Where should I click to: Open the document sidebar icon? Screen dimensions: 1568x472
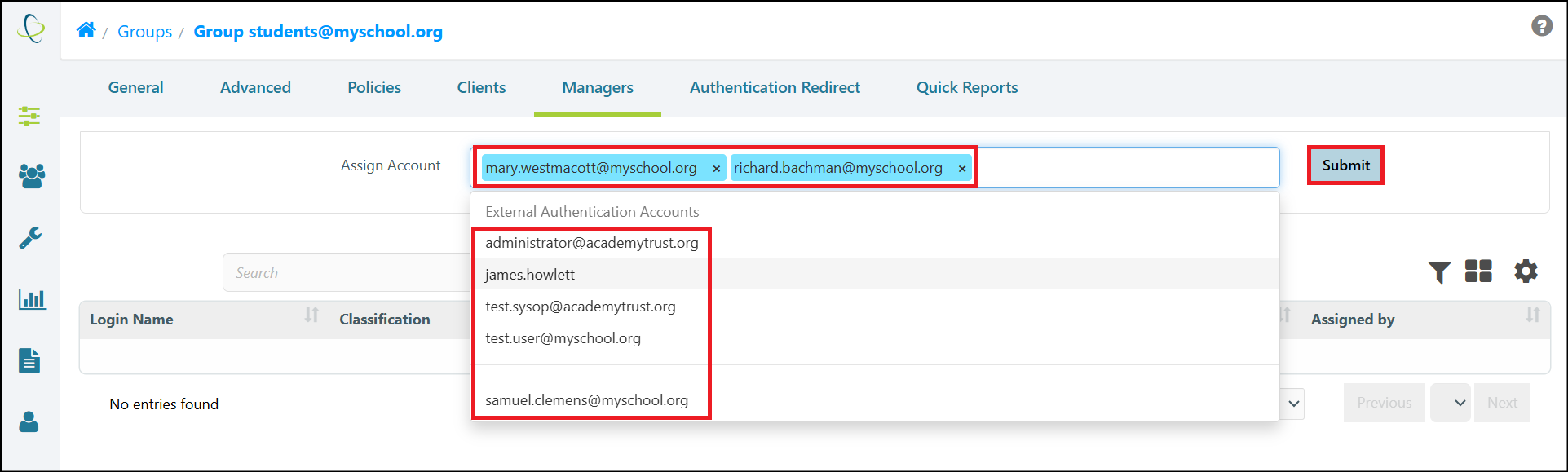tap(29, 360)
